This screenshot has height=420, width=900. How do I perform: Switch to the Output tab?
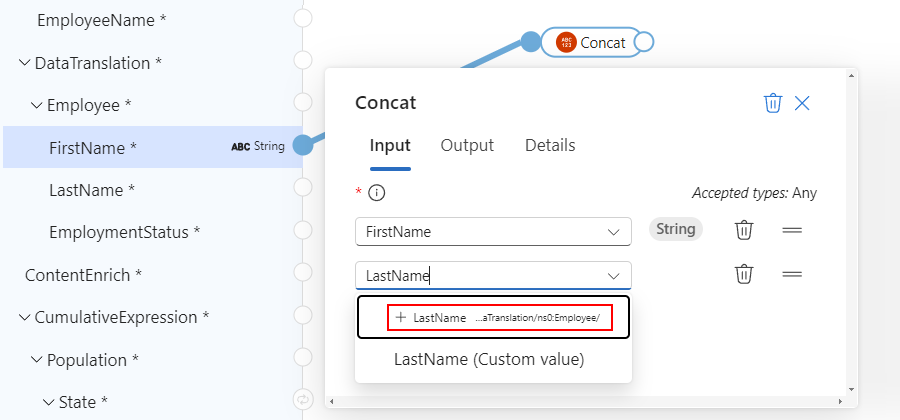tap(467, 146)
